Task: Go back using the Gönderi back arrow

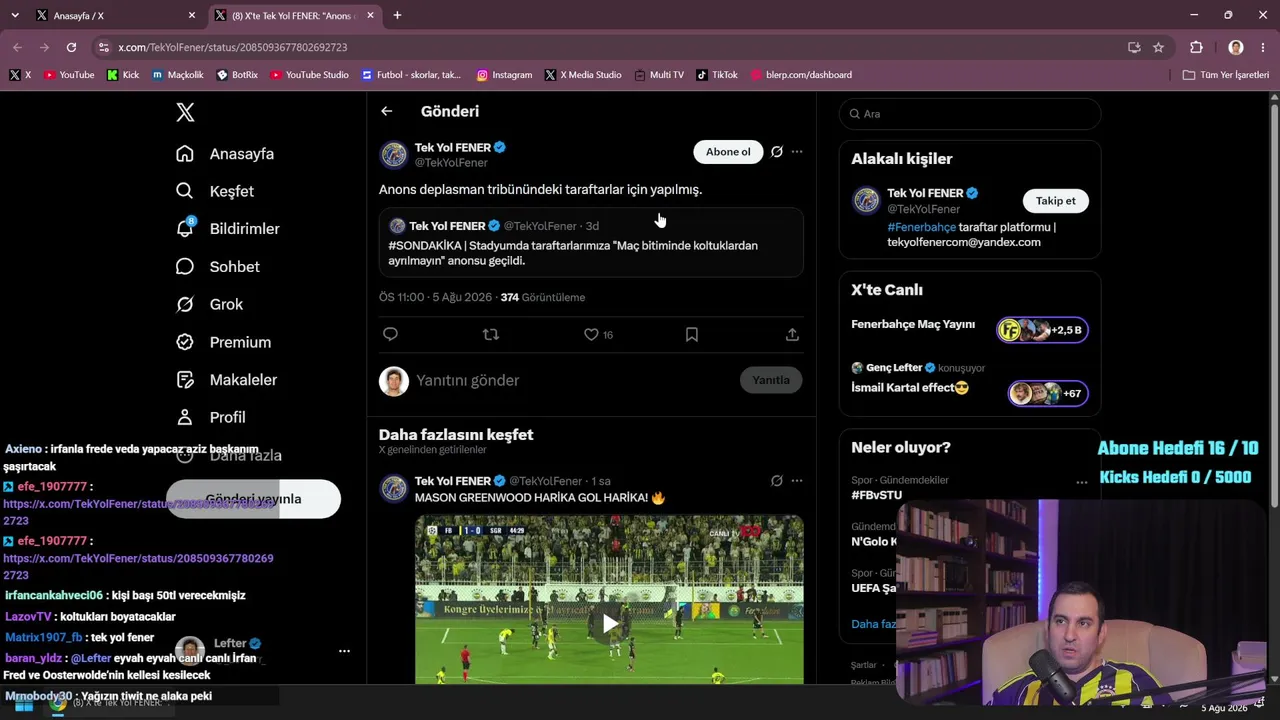Action: tap(387, 111)
